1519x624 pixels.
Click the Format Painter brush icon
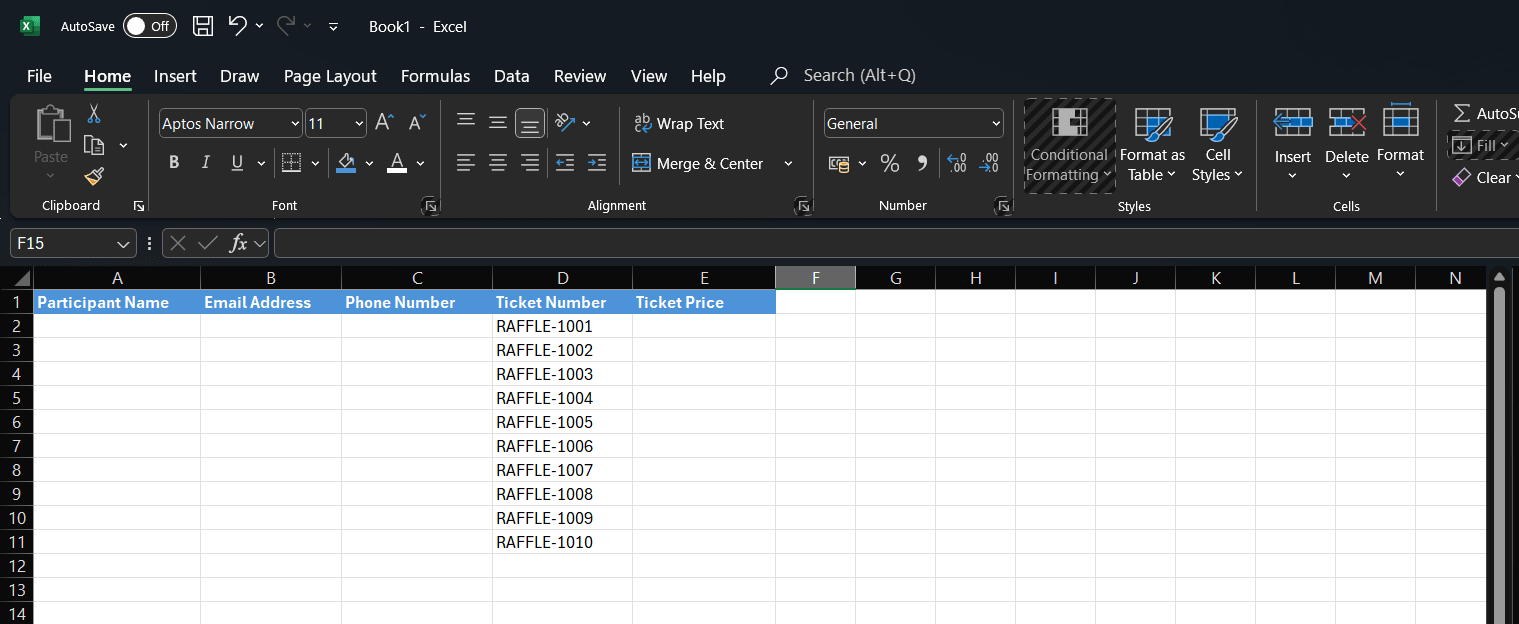[x=94, y=177]
